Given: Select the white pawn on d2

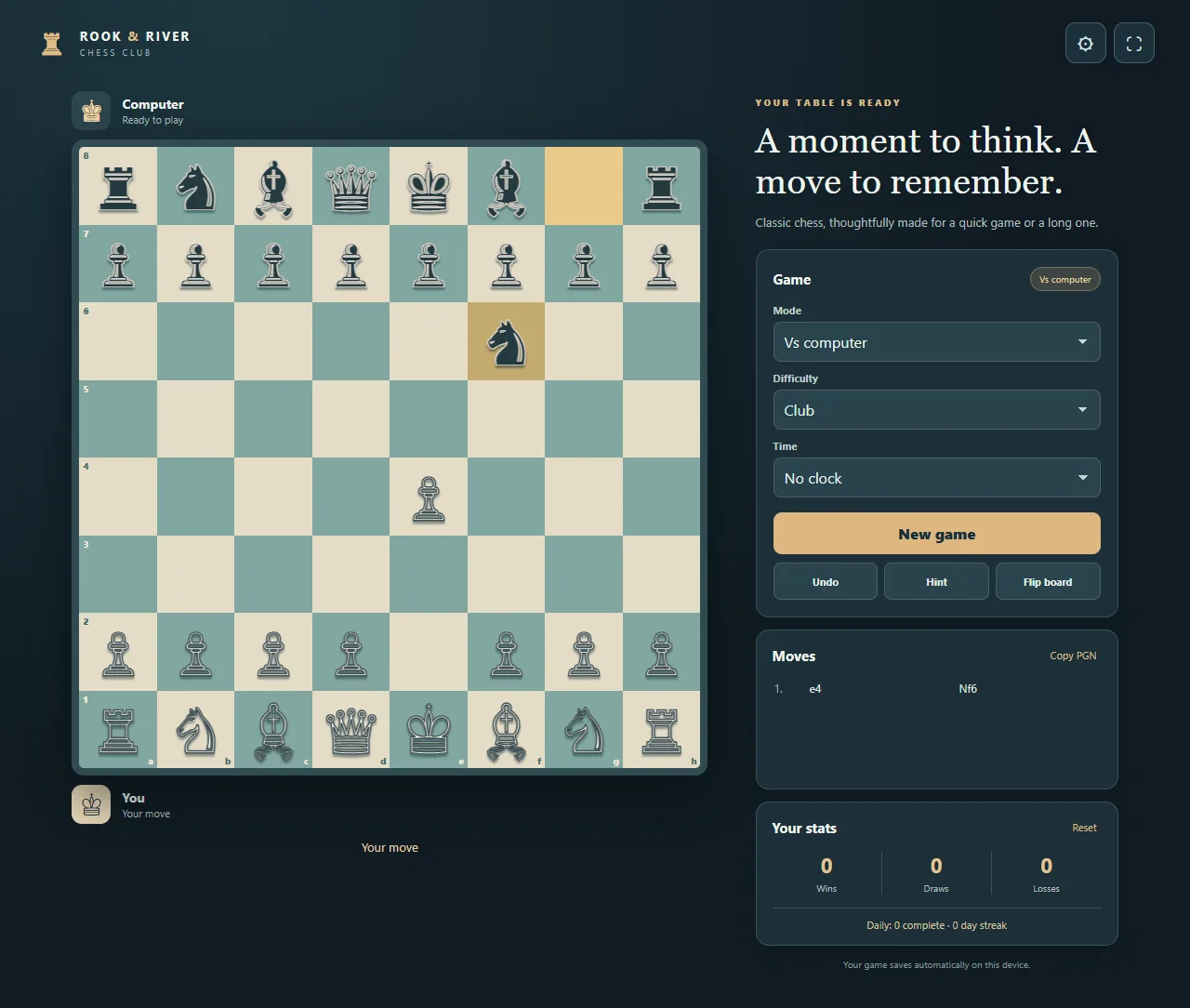Looking at the screenshot, I should [350, 652].
